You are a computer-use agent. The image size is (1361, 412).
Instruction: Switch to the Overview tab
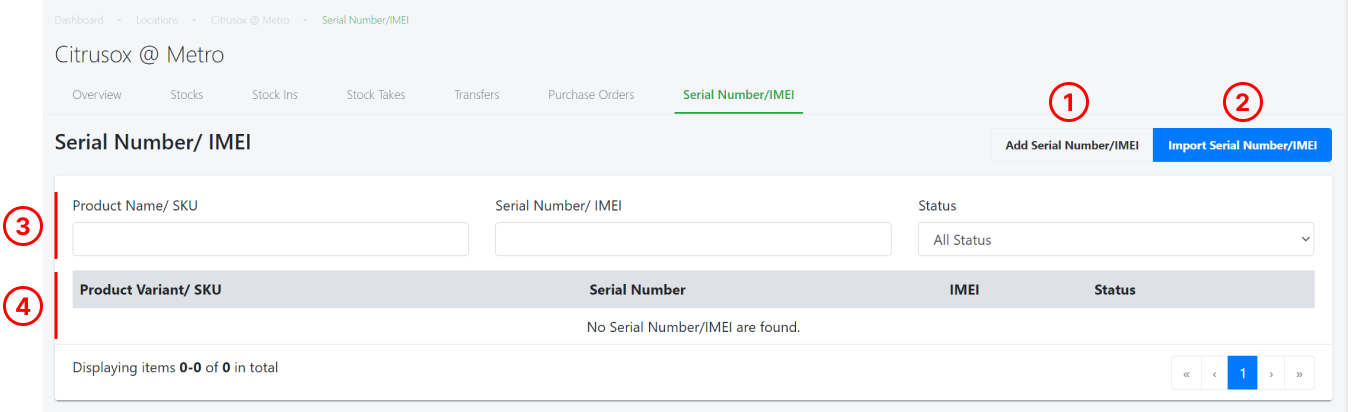click(x=97, y=95)
